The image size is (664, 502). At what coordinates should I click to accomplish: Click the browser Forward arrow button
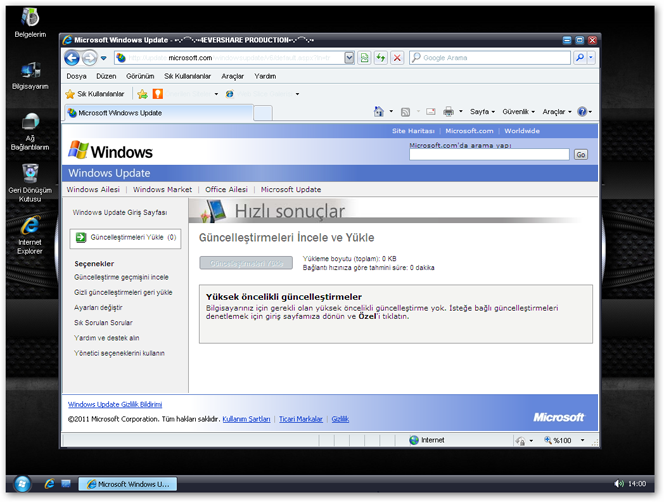tap(89, 58)
